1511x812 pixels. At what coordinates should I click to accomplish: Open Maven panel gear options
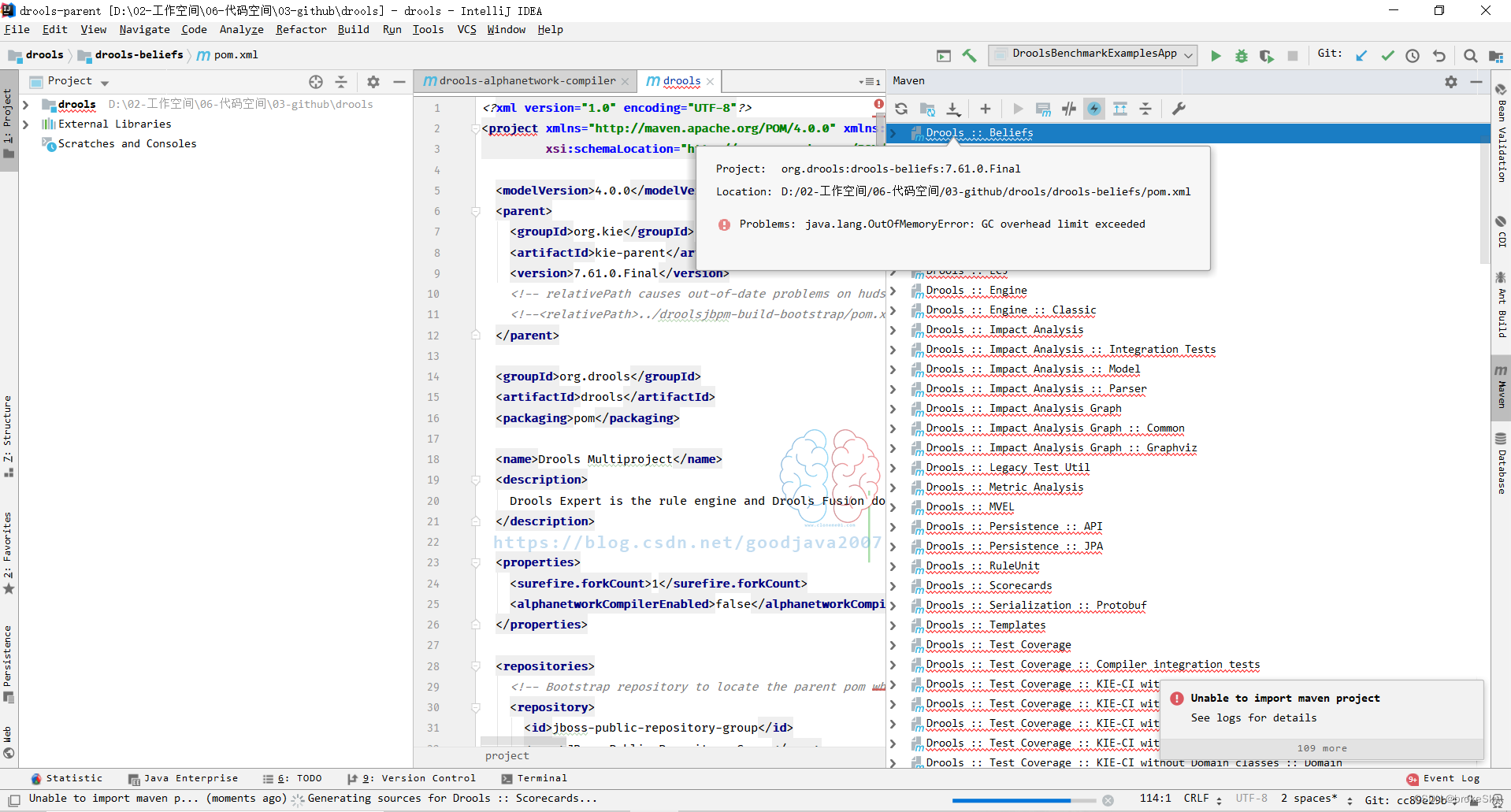point(1451,81)
